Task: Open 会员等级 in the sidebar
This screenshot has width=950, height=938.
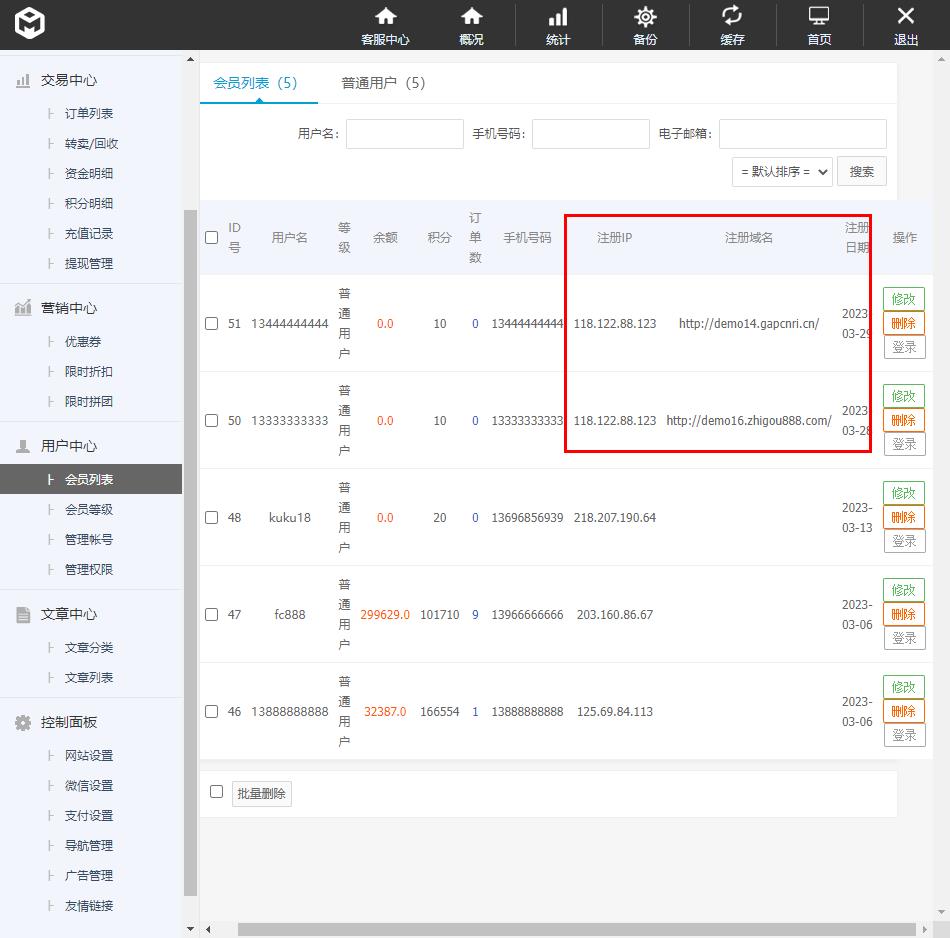Action: pos(89,510)
